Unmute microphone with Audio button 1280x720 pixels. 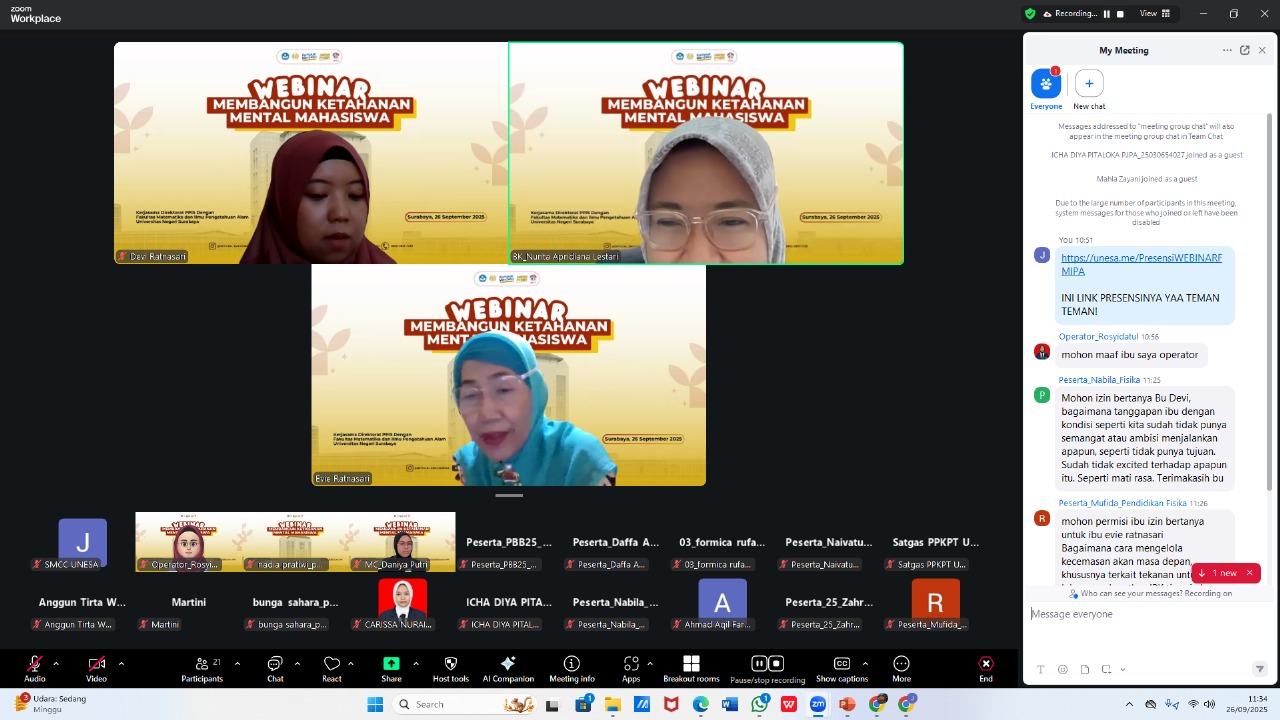[35, 668]
